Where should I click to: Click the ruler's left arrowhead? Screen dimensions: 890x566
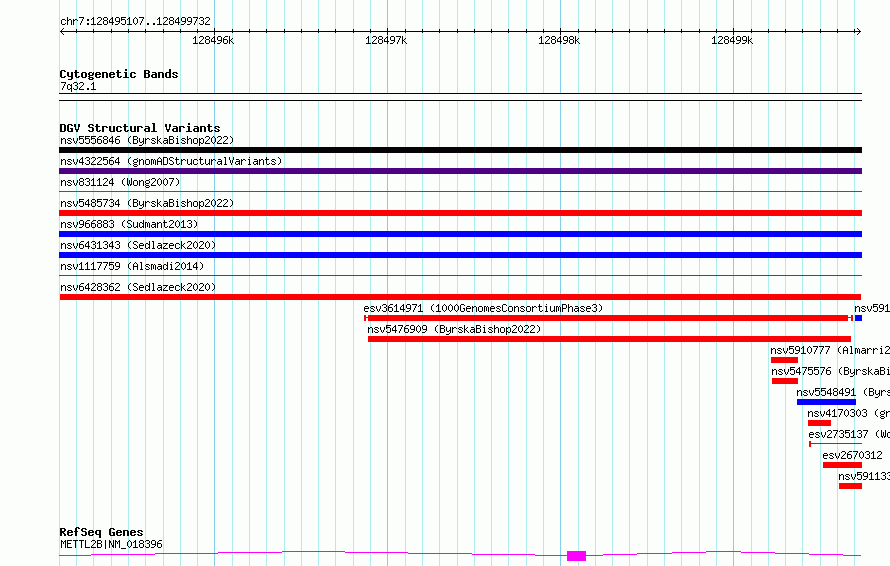tap(62, 32)
